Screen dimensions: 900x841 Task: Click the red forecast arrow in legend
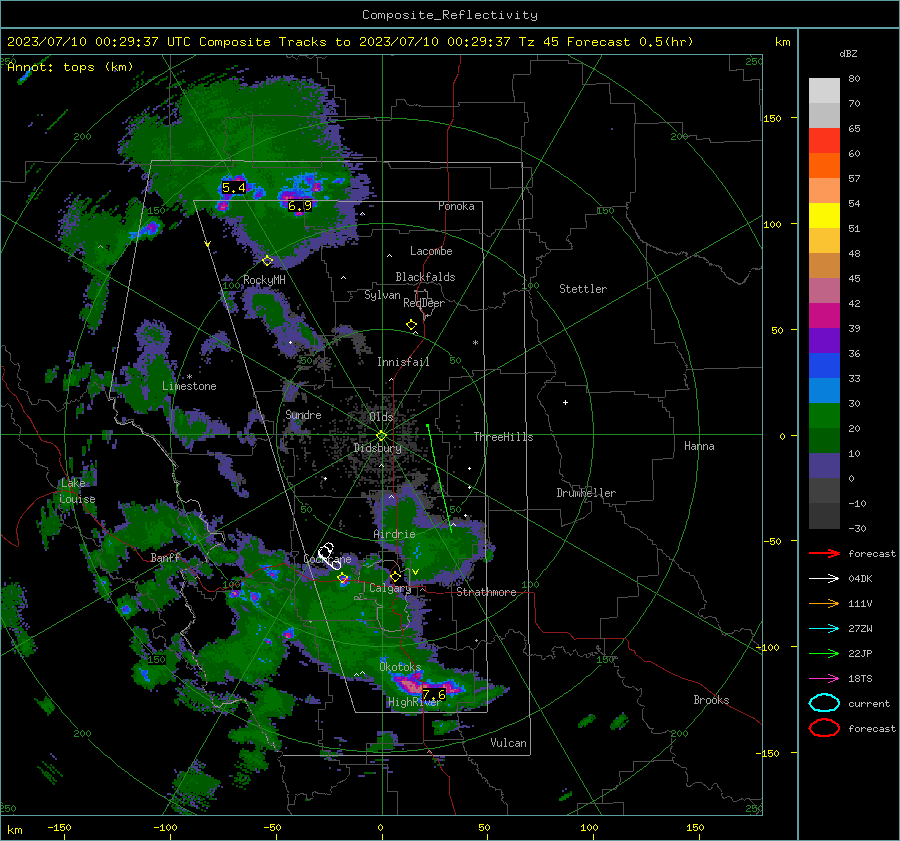pyautogui.click(x=824, y=554)
